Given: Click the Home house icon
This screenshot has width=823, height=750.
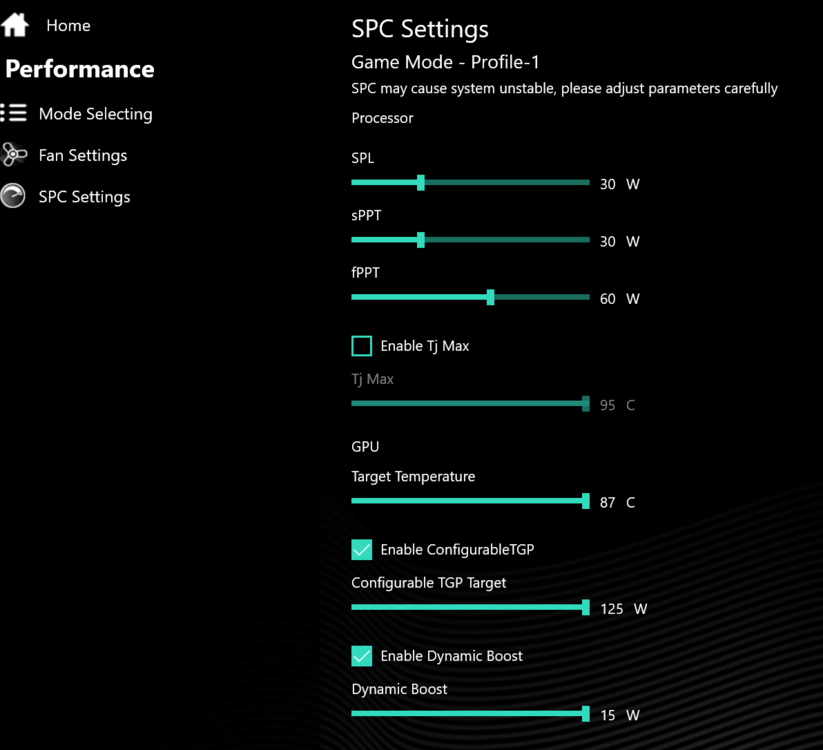Looking at the screenshot, I should coord(15,25).
